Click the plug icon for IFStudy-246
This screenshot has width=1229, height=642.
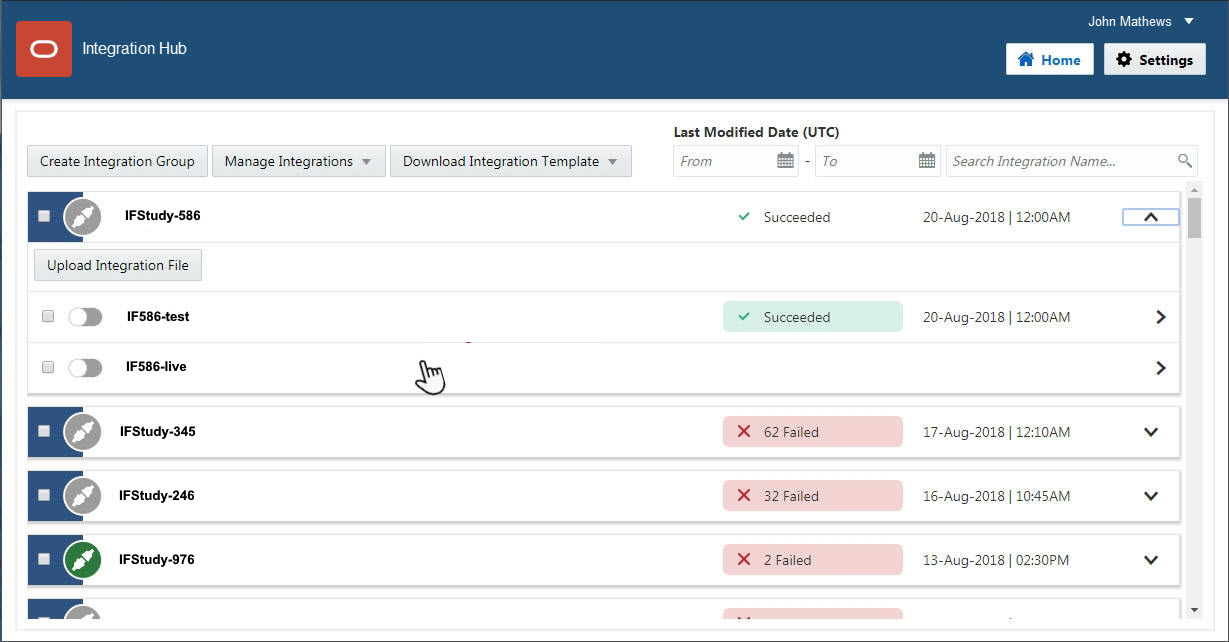[x=82, y=496]
